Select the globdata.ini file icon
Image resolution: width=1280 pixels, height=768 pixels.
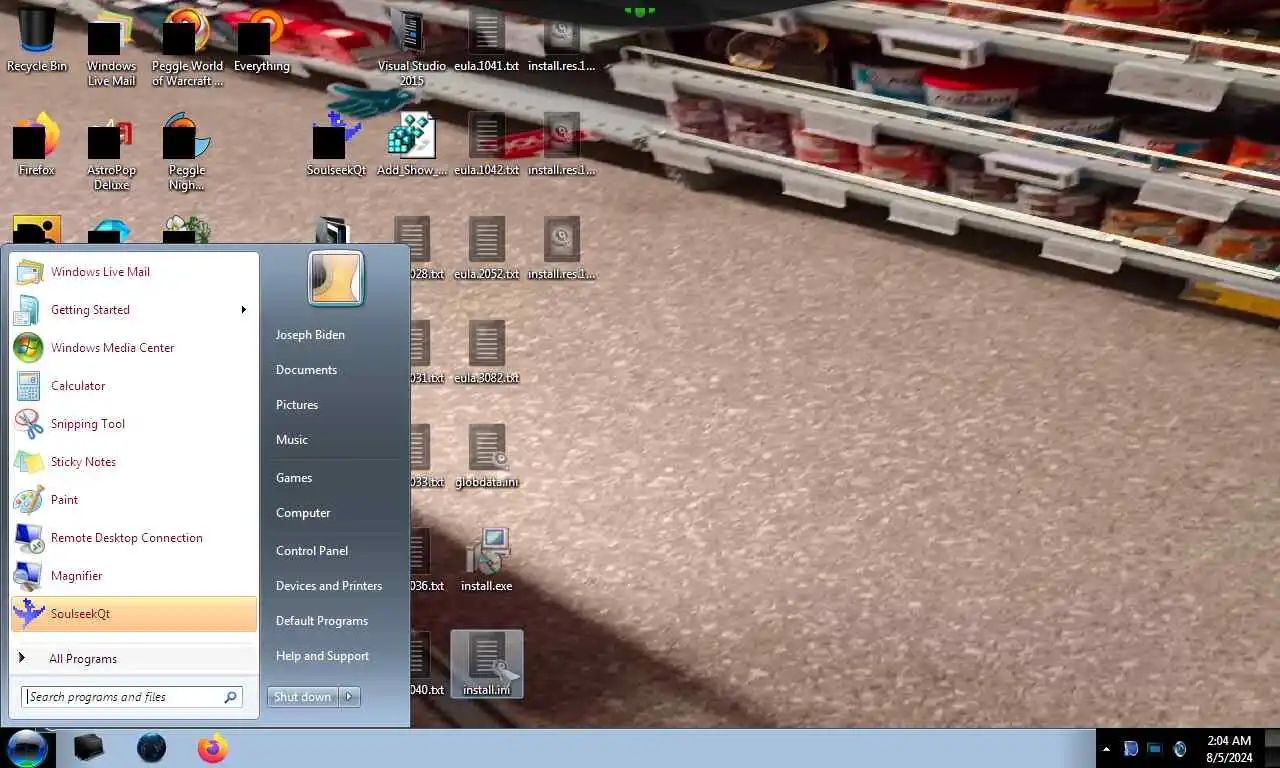(x=487, y=458)
